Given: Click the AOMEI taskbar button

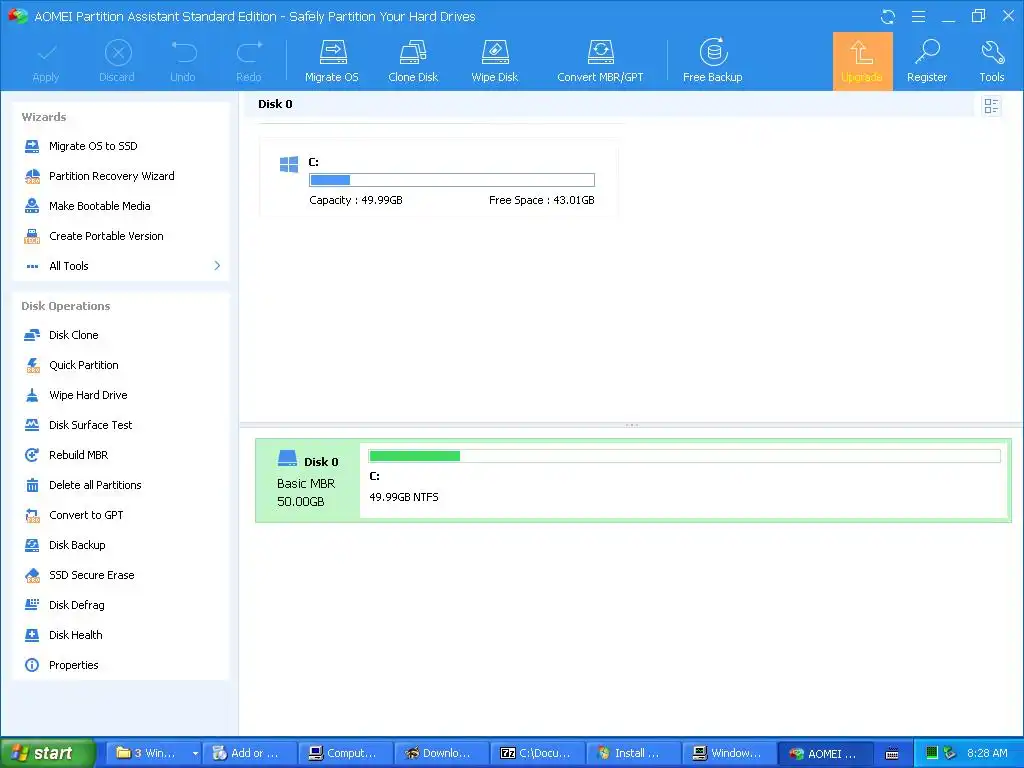Looking at the screenshot, I should [824, 753].
